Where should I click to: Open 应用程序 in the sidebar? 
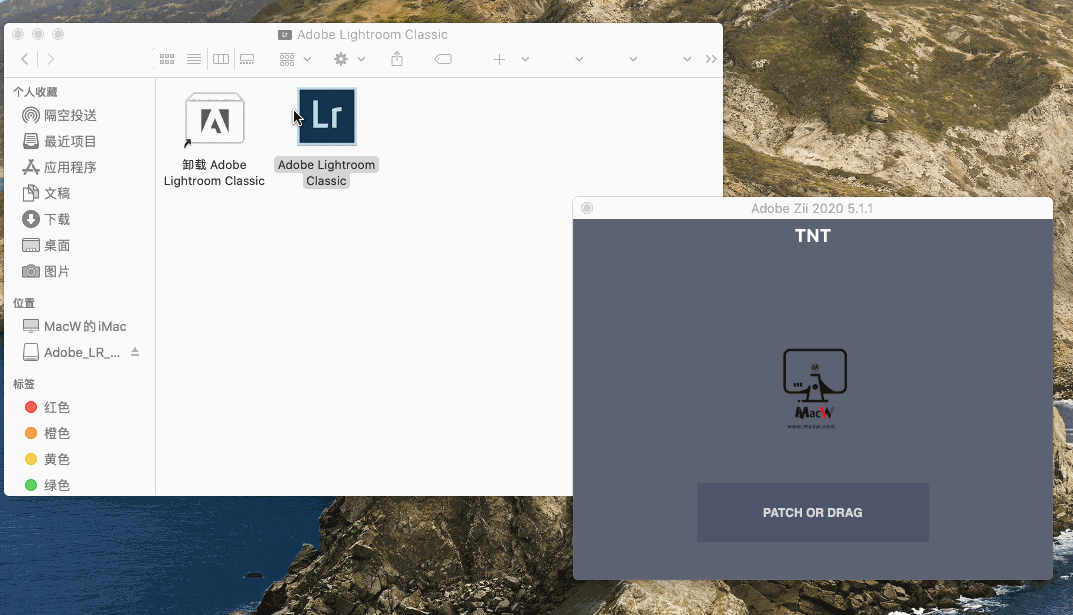(60, 167)
